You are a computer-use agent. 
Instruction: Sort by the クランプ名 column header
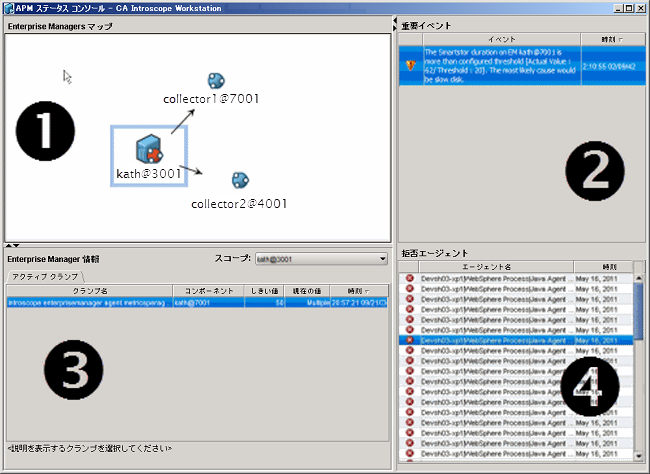90,291
